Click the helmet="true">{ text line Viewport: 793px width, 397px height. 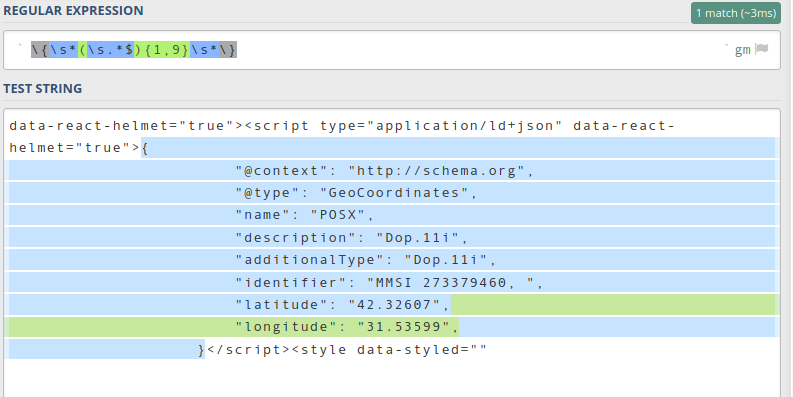point(79,148)
